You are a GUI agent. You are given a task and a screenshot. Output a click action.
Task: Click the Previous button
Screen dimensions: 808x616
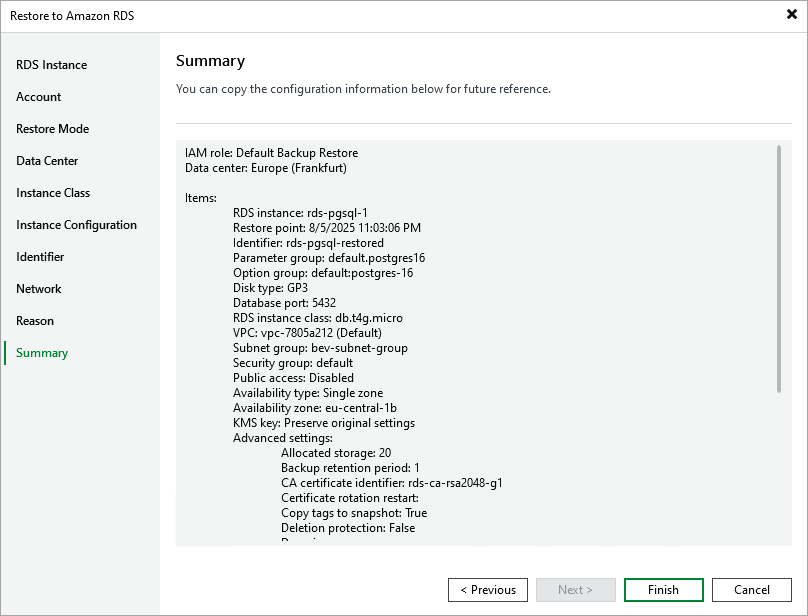click(x=488, y=590)
